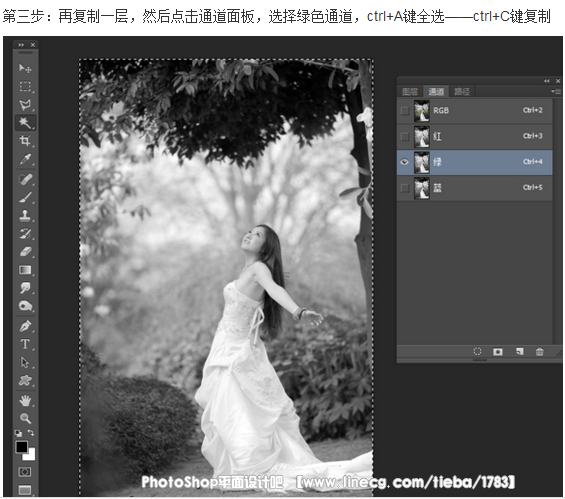Viewport: 565px width, 499px height.
Task: Click the 绿 channel thumbnail
Action: point(421,162)
